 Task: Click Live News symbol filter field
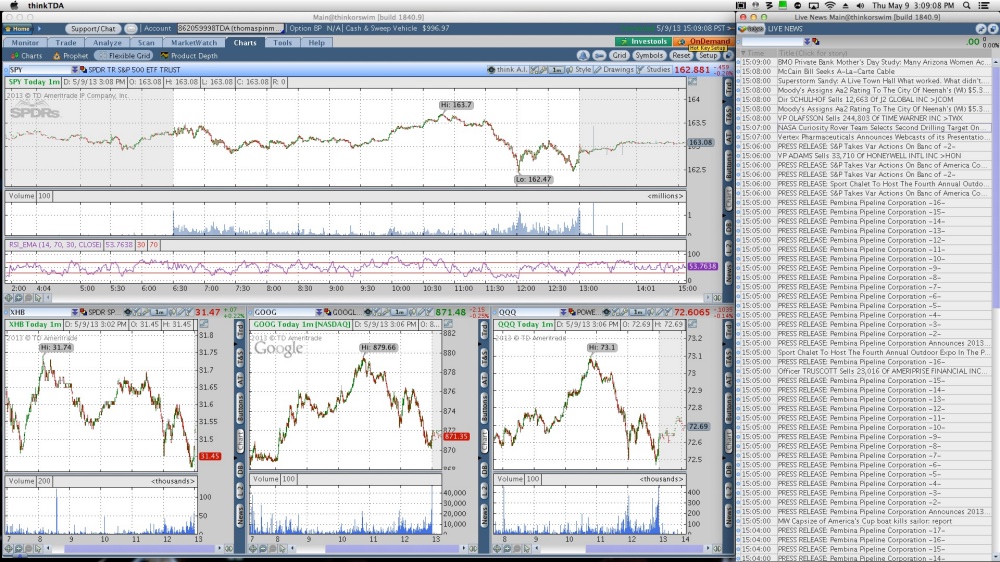pyautogui.click(x=771, y=41)
